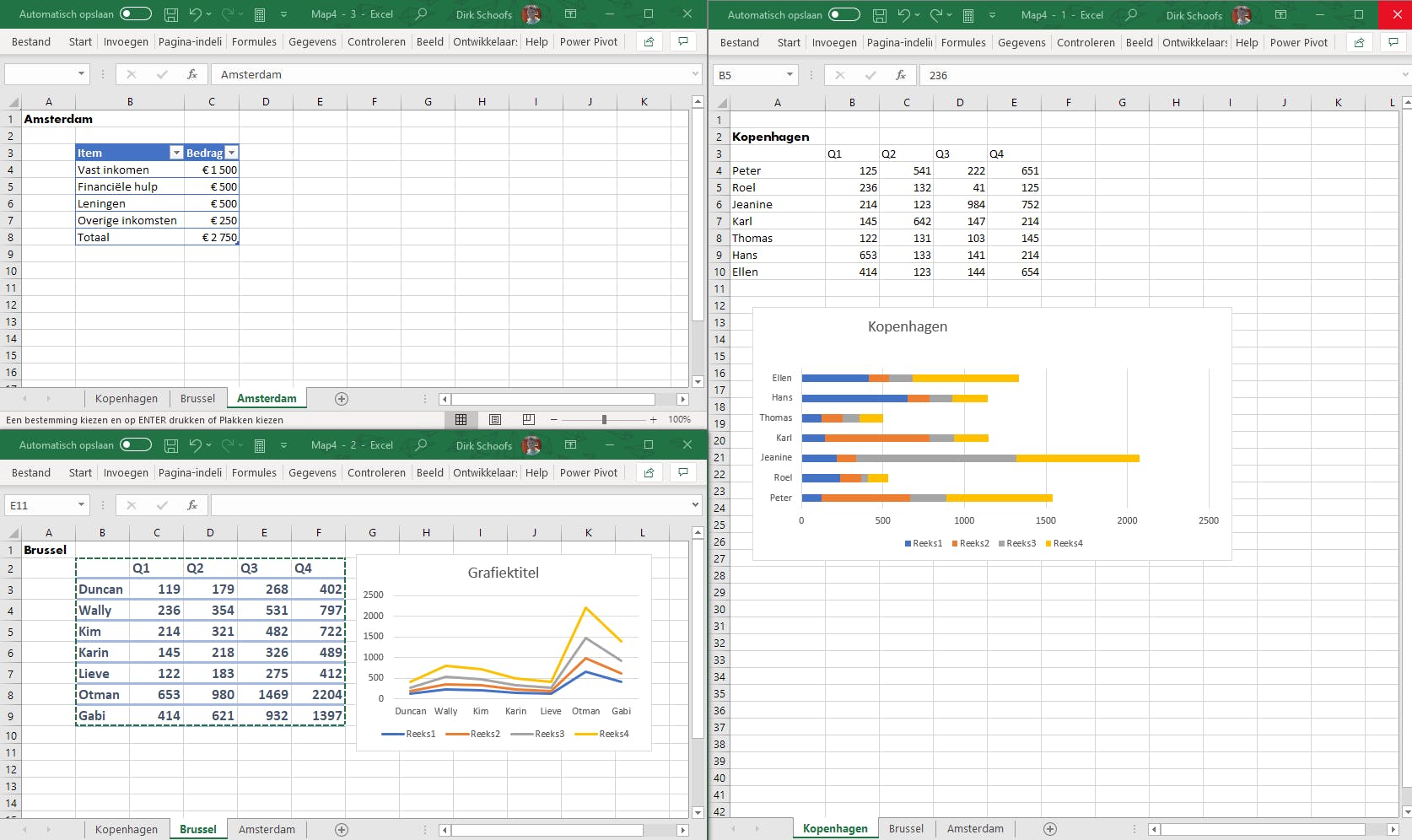Open comments pane in Map4 - 3 window
Image resolution: width=1412 pixels, height=840 pixels.
[x=683, y=41]
